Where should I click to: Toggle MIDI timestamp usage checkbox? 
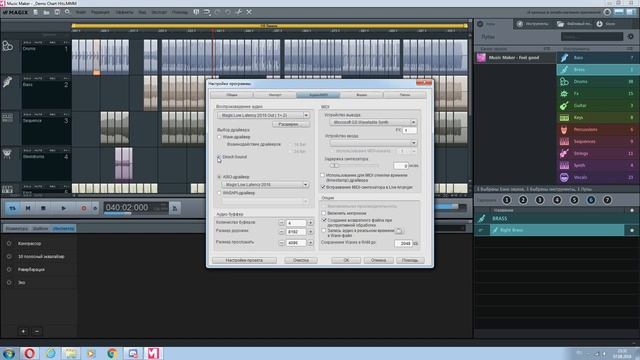(323, 175)
